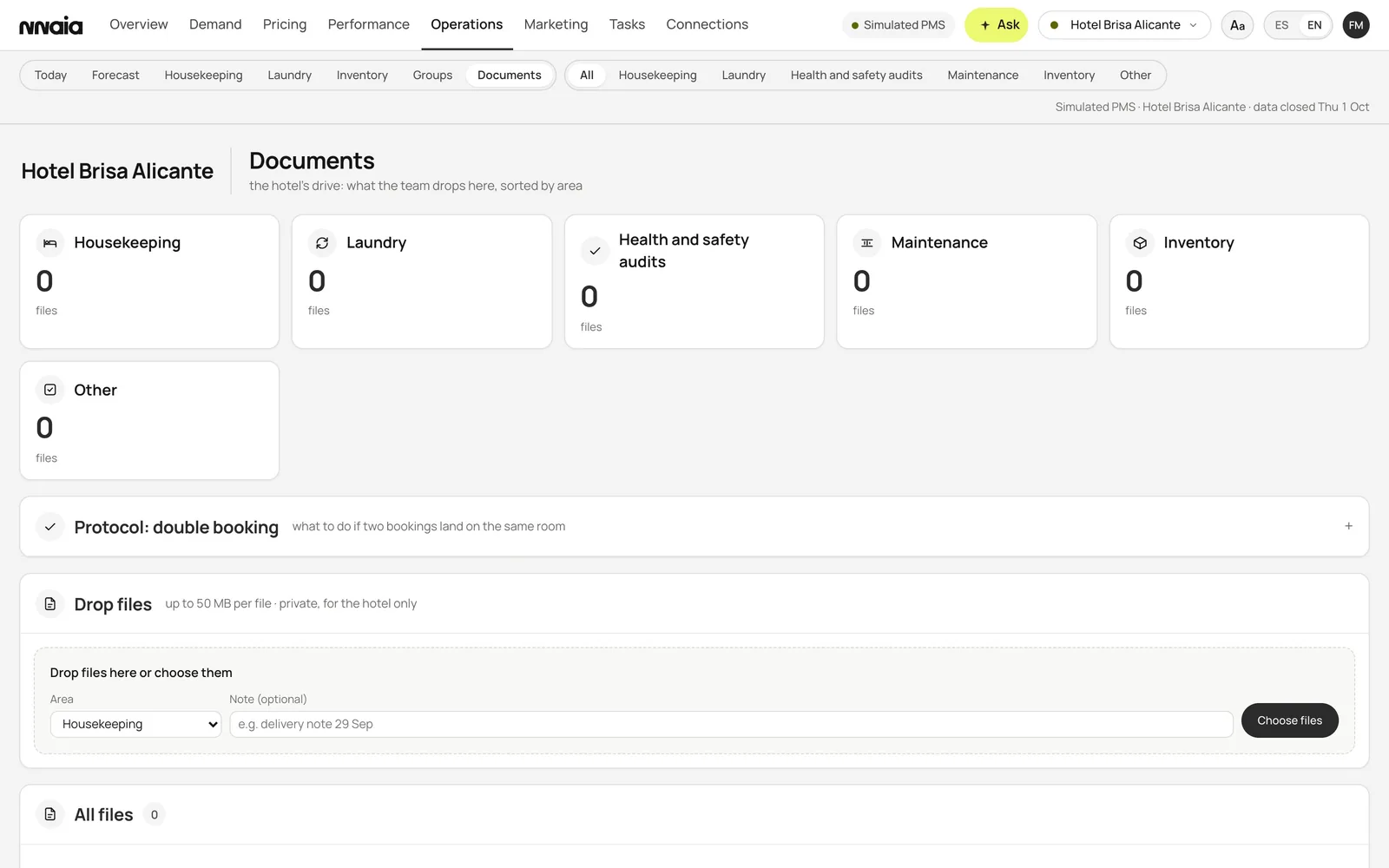Click the Note optional input field

731,724
